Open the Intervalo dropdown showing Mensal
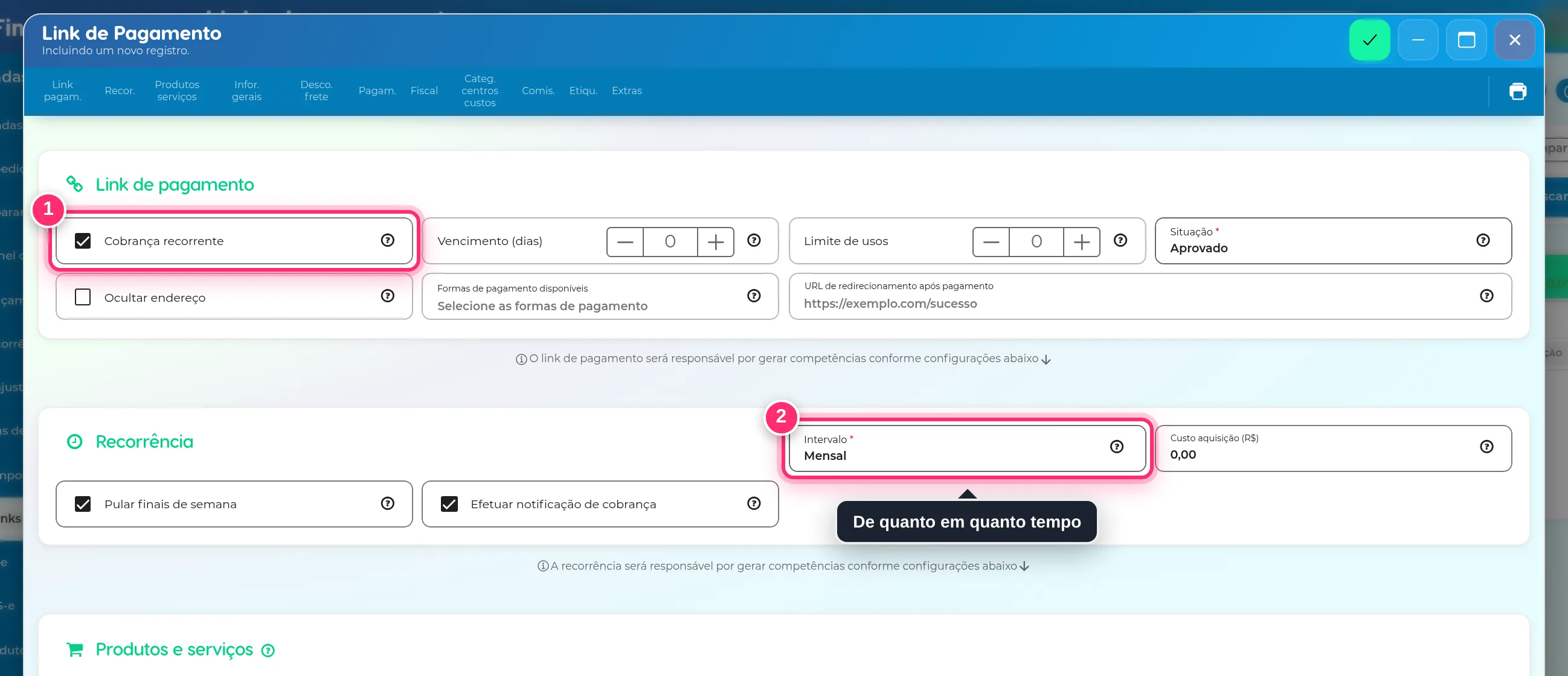This screenshot has height=676, width=1568. [x=967, y=448]
